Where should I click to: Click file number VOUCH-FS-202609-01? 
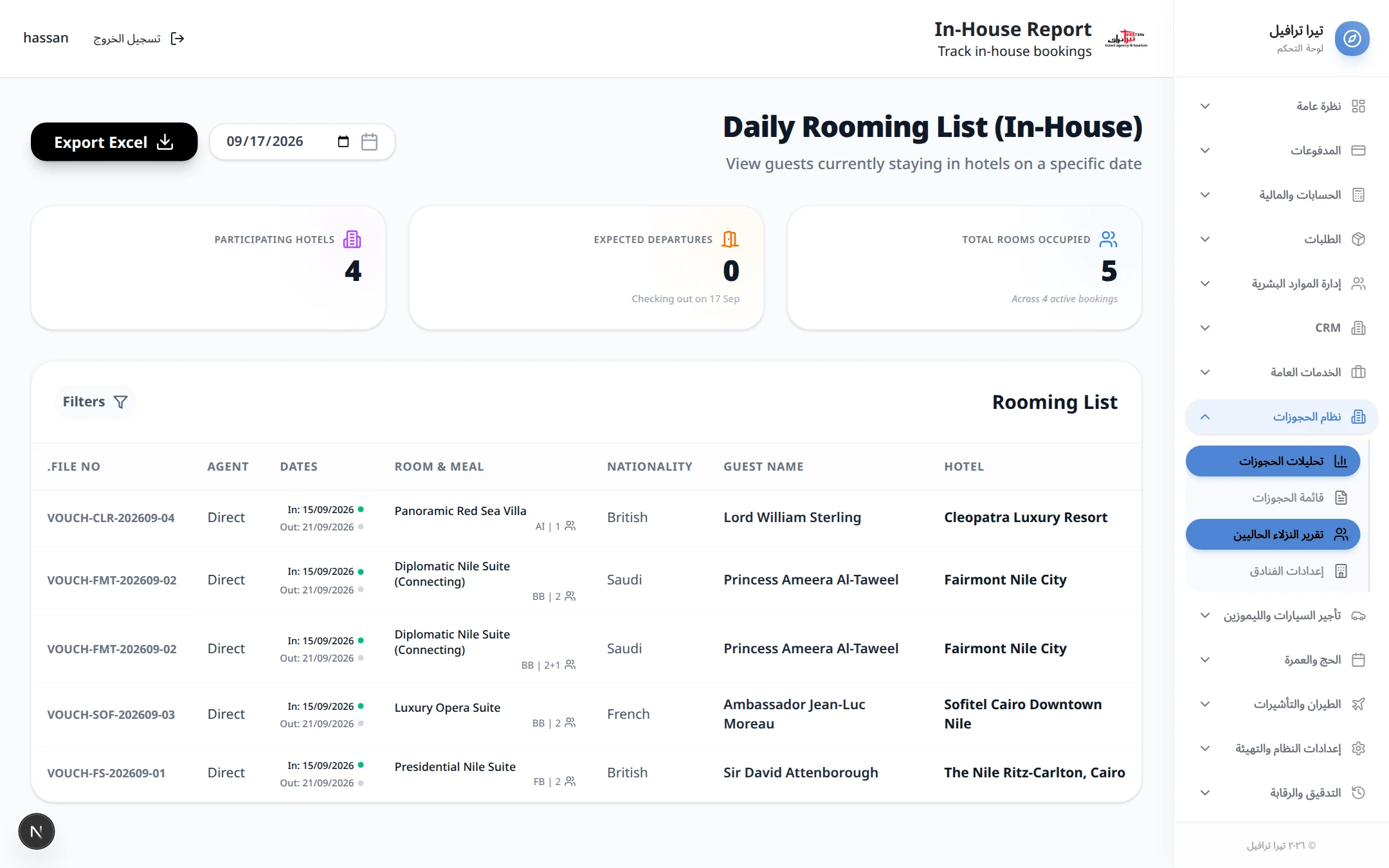[106, 773]
